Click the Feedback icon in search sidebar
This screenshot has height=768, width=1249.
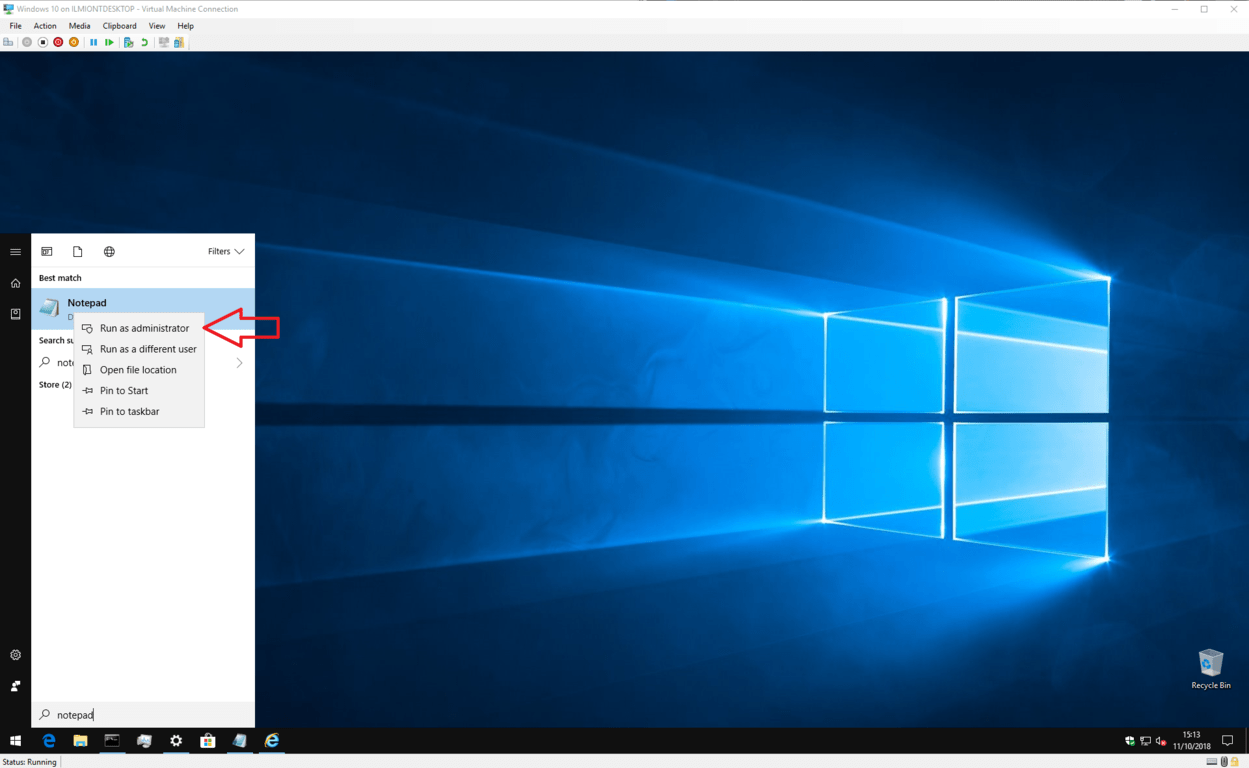[15, 686]
